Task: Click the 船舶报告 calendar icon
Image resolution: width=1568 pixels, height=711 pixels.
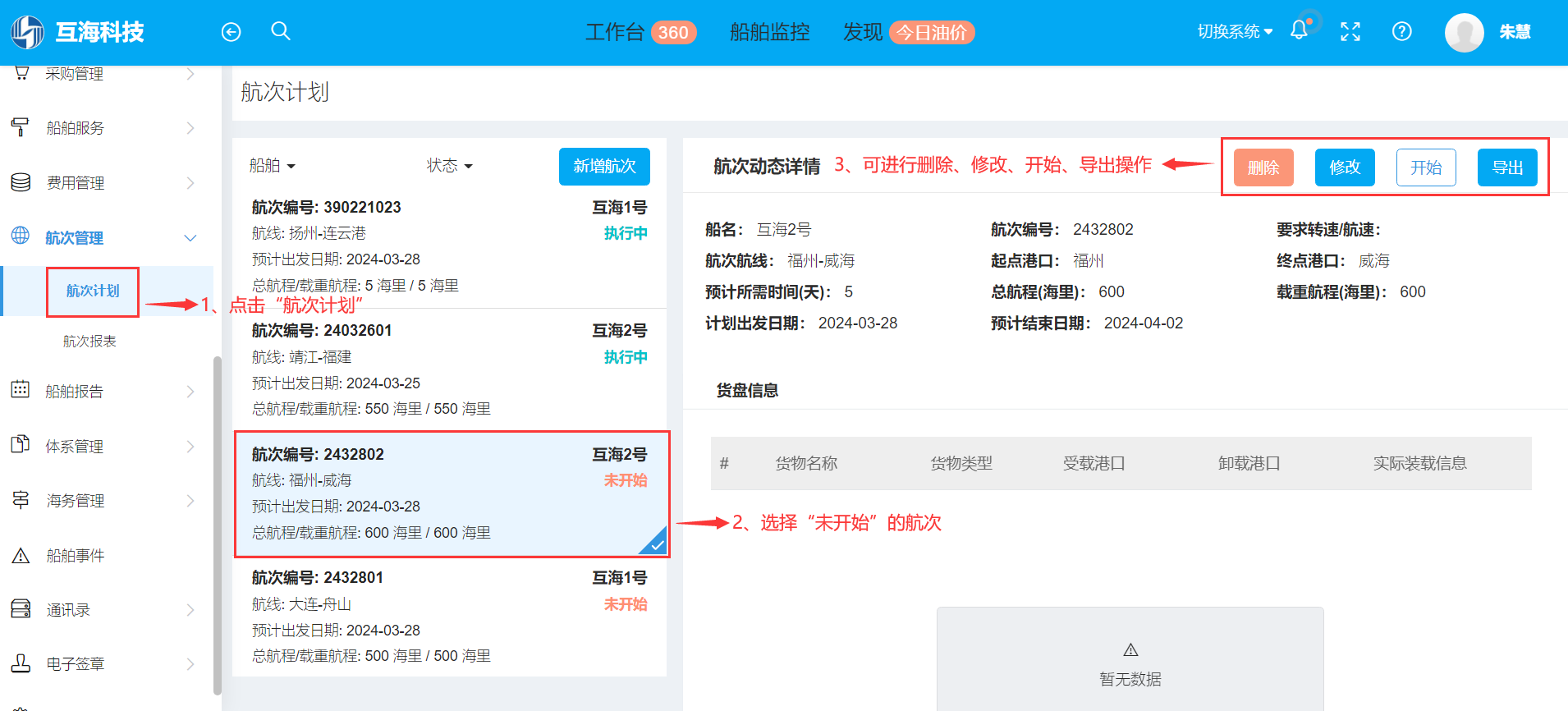Action: [21, 390]
